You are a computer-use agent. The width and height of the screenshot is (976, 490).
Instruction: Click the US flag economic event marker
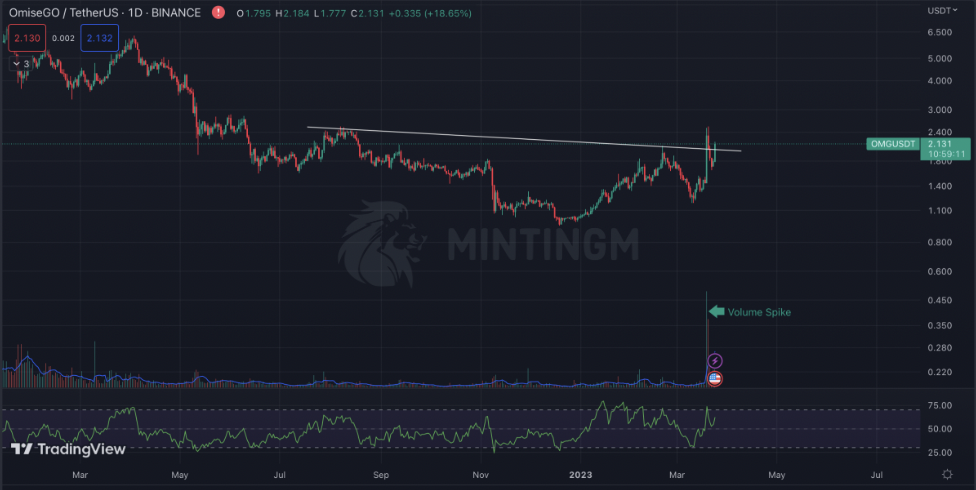coord(715,378)
